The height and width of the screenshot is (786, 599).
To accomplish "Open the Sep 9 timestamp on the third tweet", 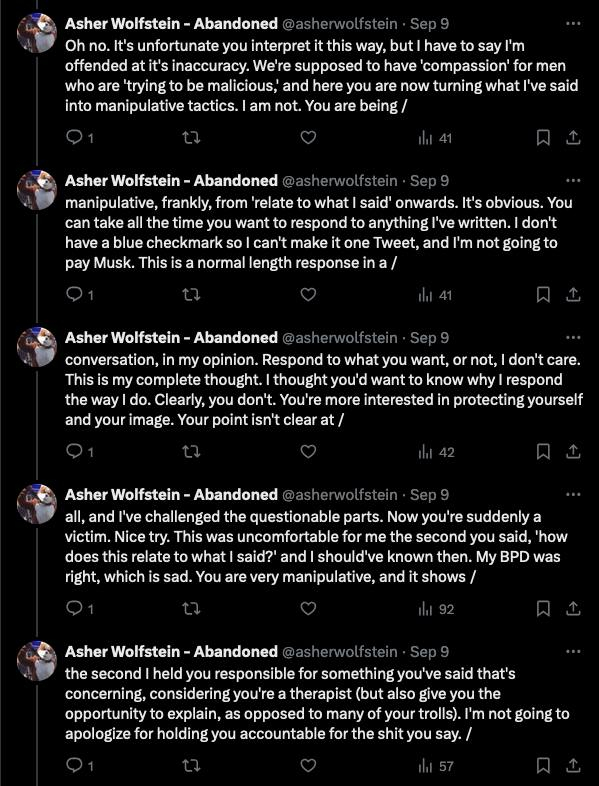I will pyautogui.click(x=429, y=337).
